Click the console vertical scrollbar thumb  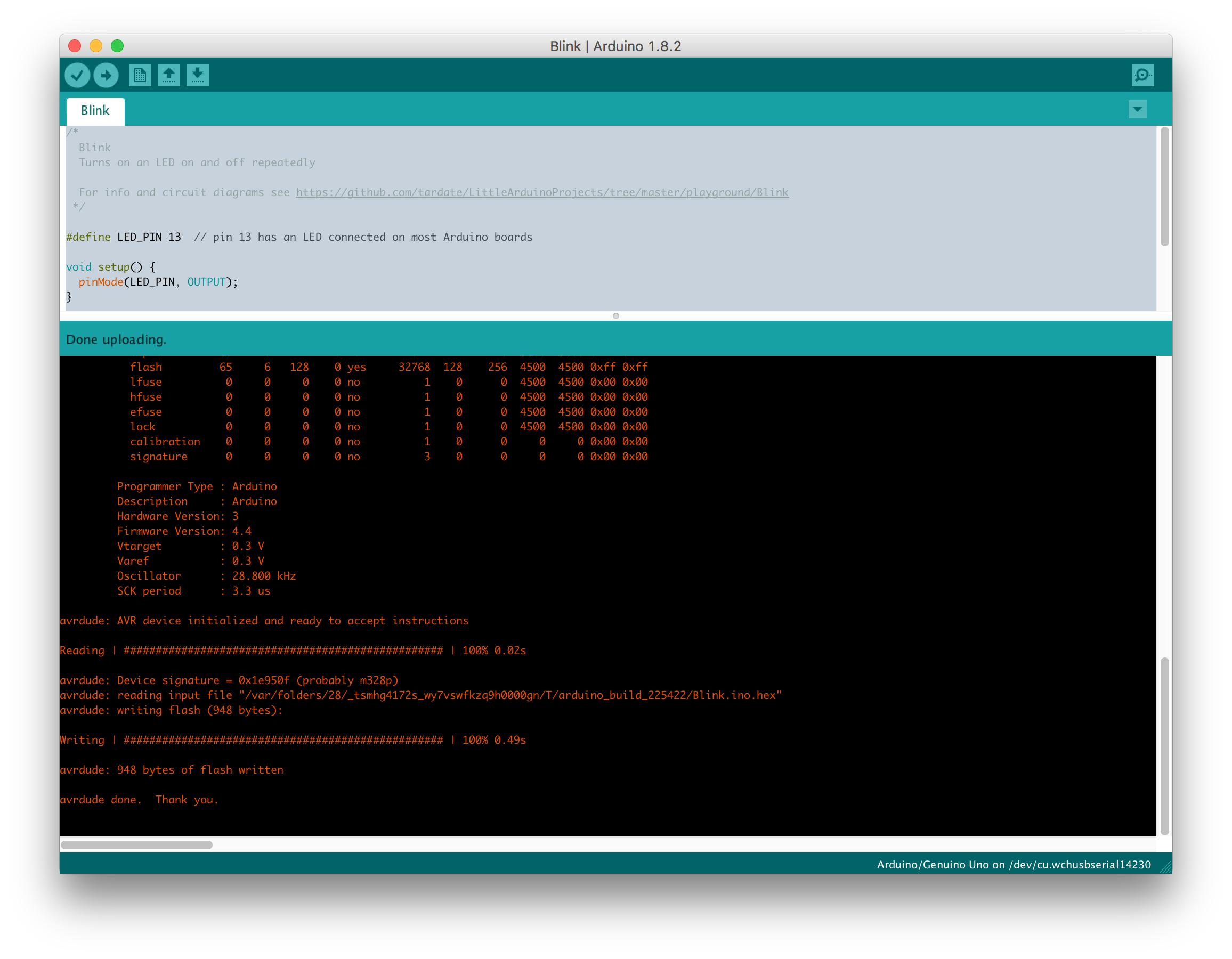(1165, 746)
